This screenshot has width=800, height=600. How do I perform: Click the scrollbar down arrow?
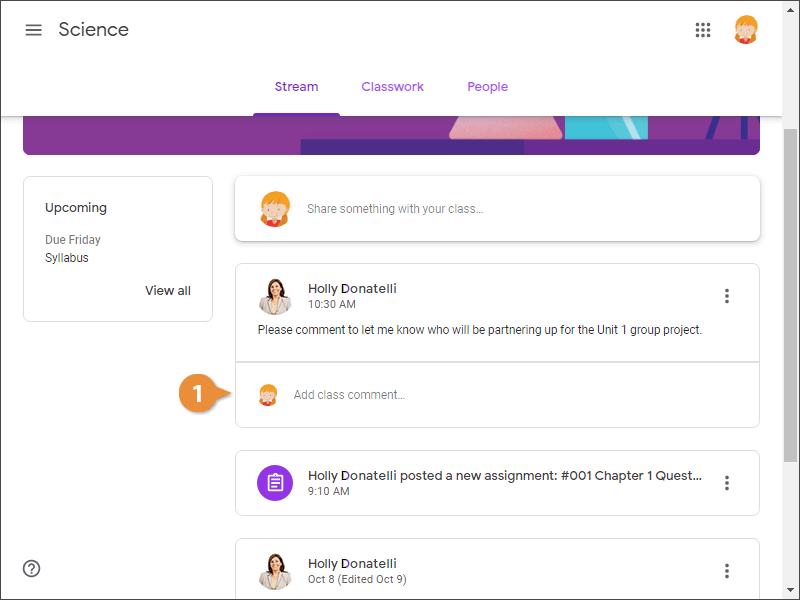790,590
